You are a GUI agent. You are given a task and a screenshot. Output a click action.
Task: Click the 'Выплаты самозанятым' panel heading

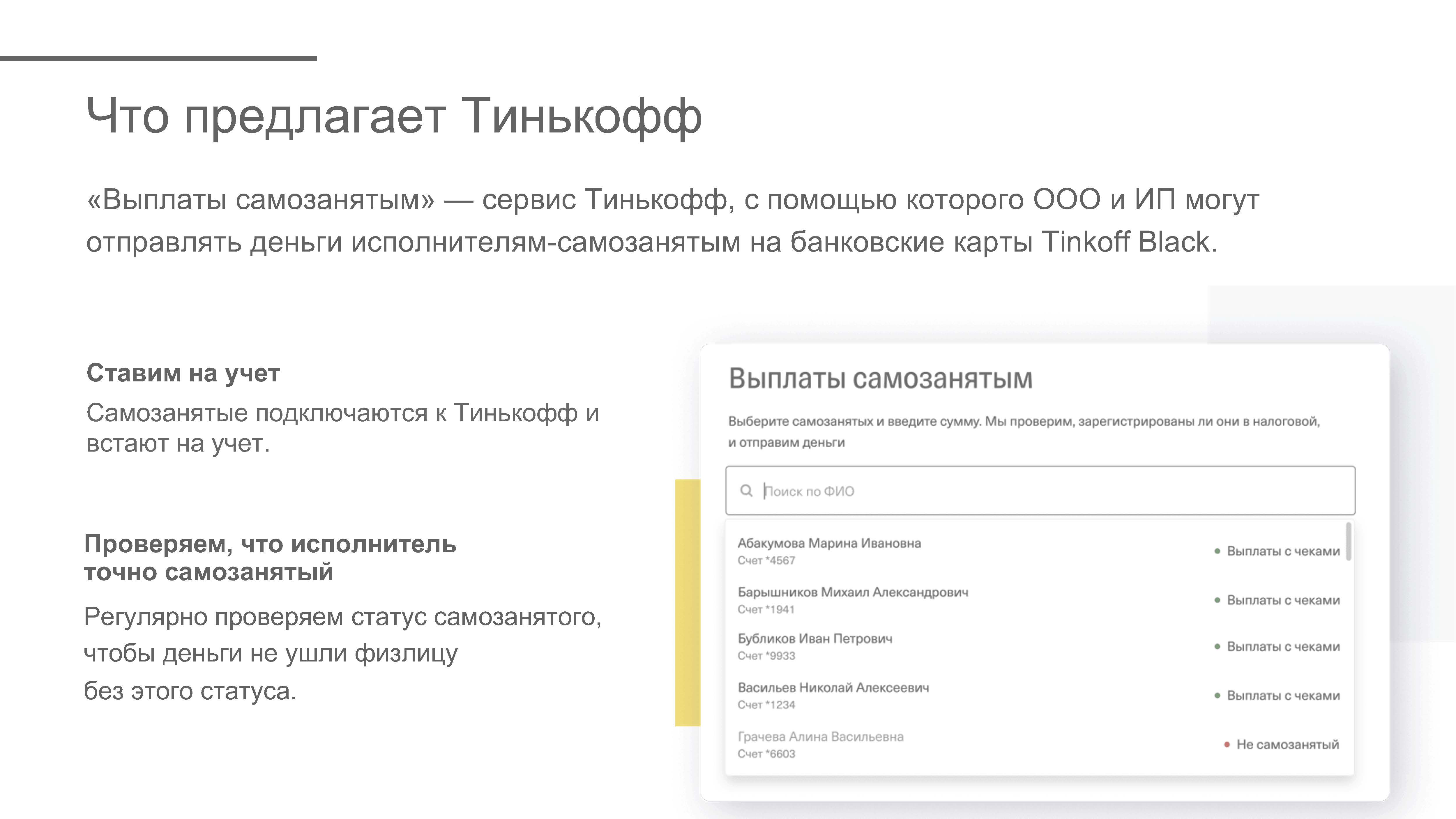(x=881, y=379)
